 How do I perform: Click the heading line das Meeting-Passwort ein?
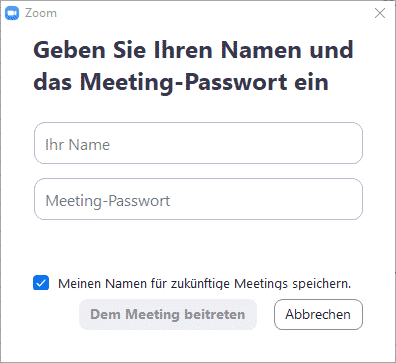pyautogui.click(x=181, y=82)
